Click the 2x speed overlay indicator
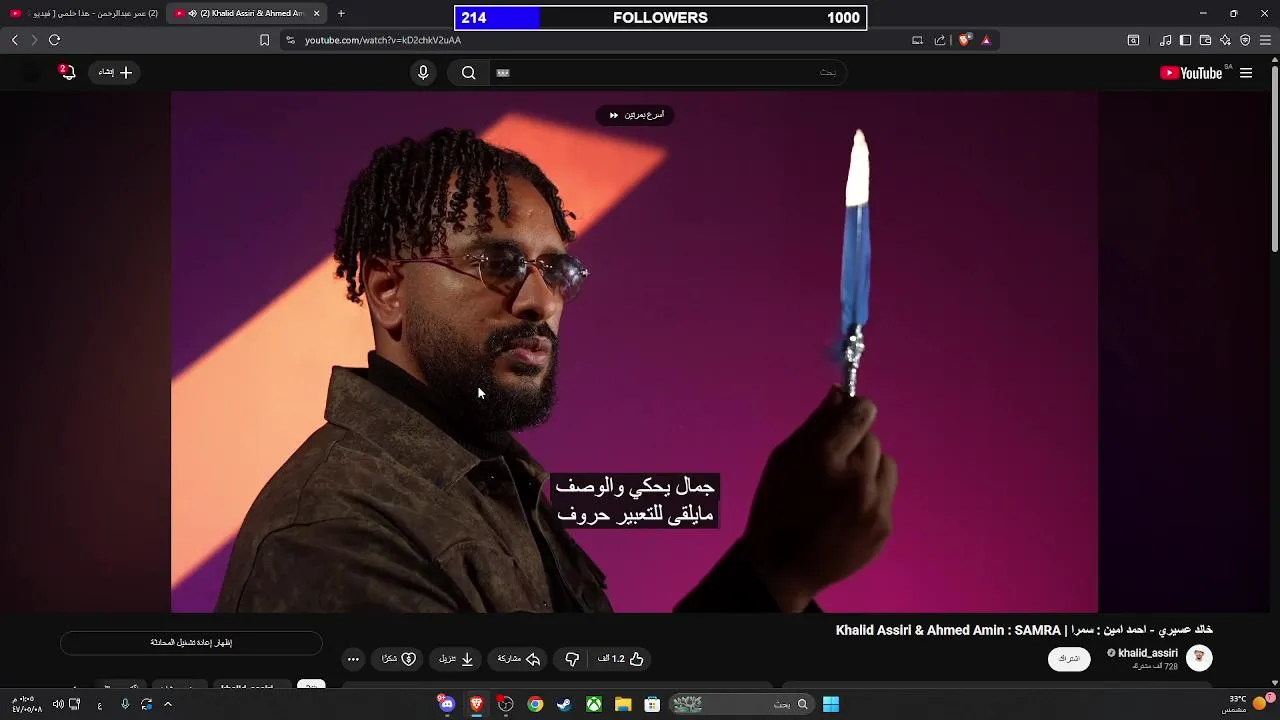 pyautogui.click(x=636, y=115)
